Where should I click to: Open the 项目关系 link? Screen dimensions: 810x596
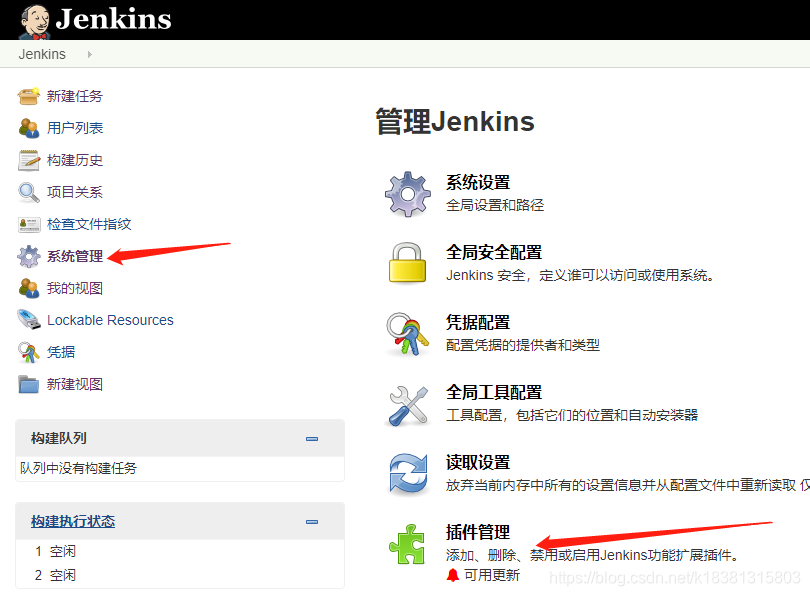tap(75, 192)
